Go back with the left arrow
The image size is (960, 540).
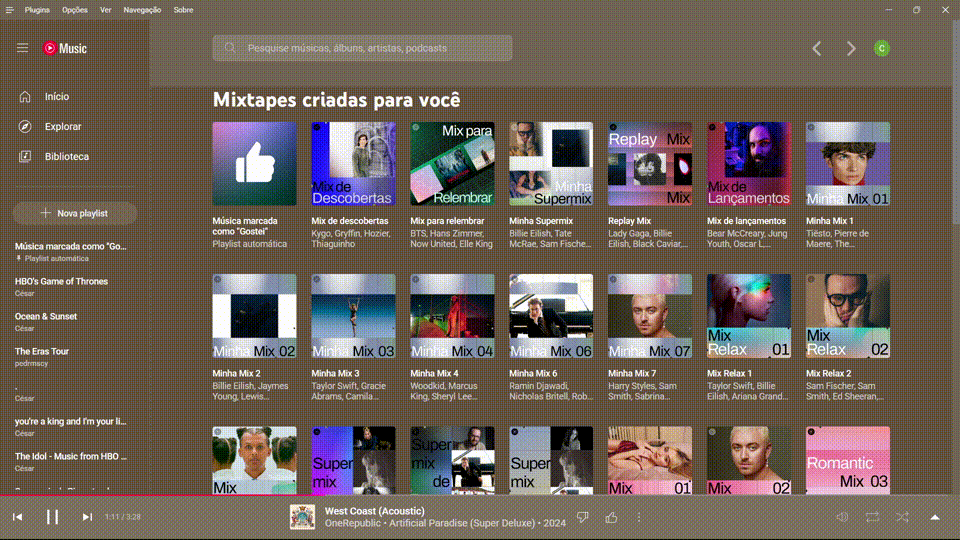point(817,48)
